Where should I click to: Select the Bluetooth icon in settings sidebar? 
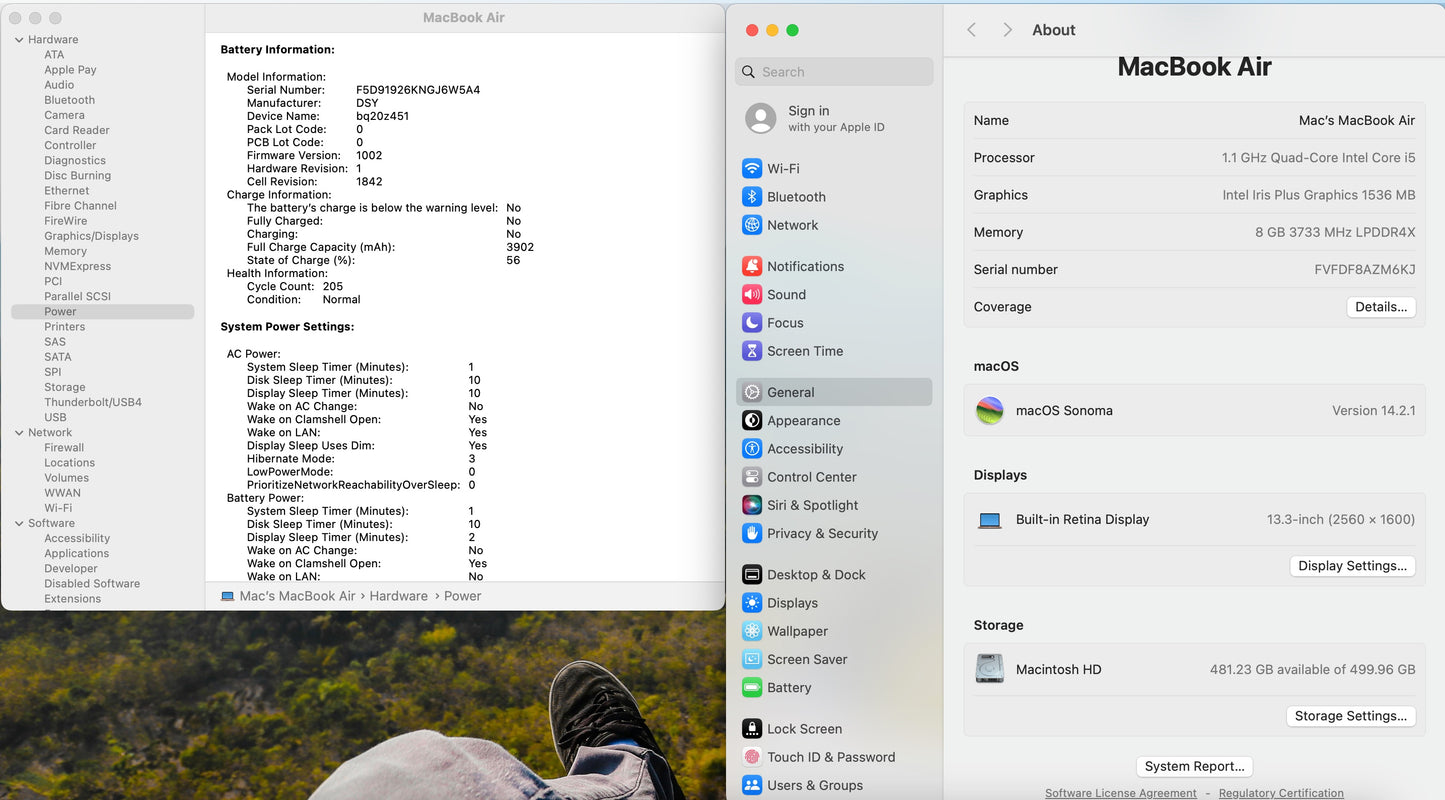(752, 197)
